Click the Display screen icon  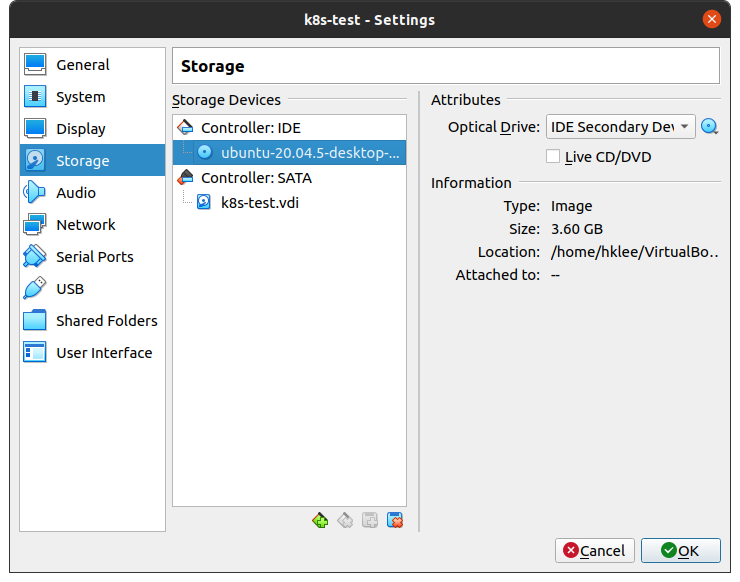[35, 128]
